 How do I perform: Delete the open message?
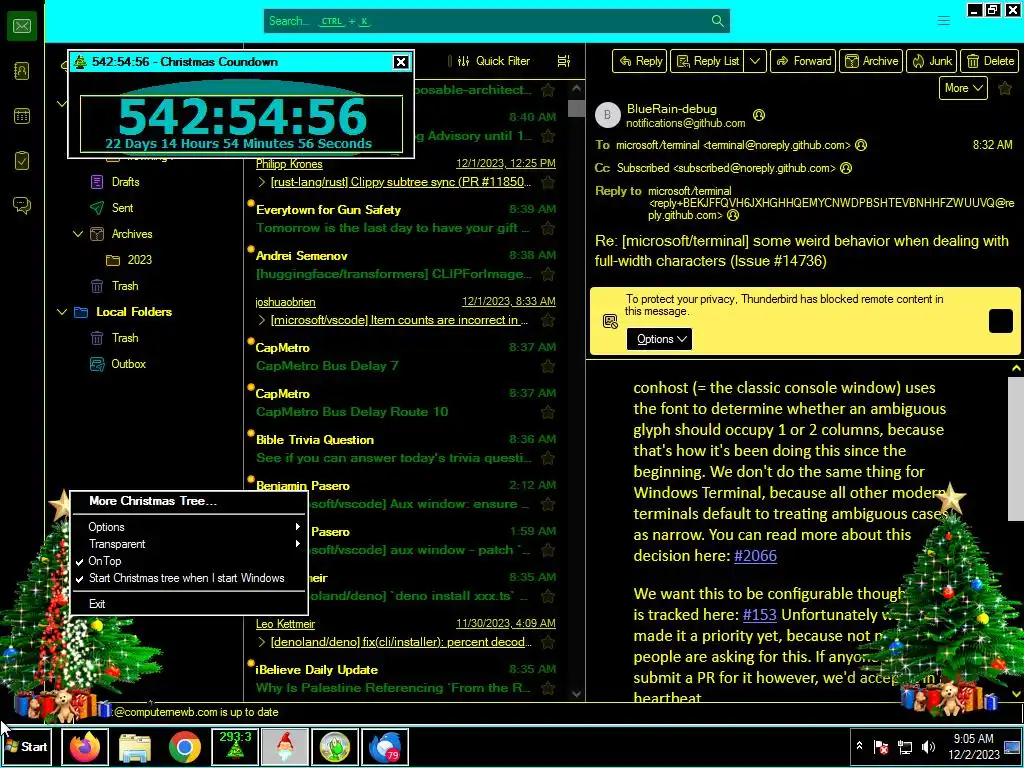pos(989,61)
